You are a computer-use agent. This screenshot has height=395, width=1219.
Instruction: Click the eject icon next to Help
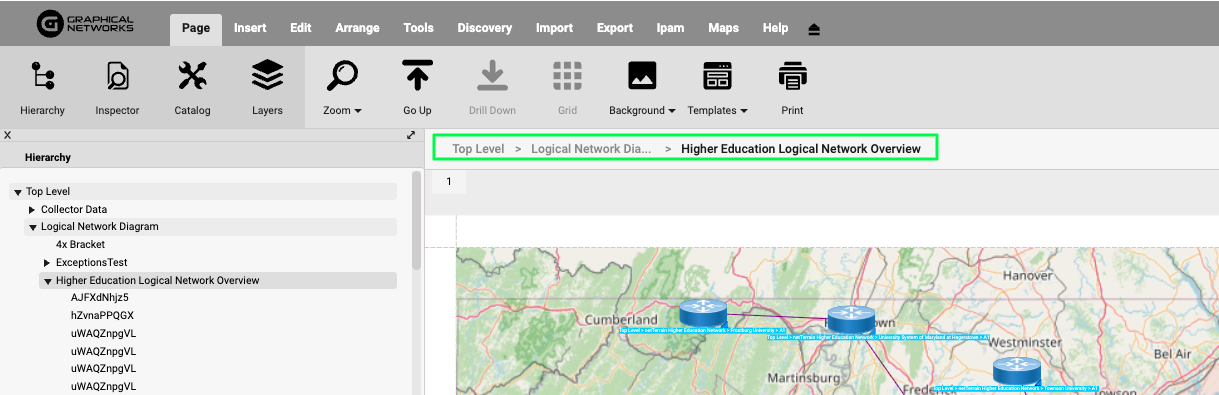[x=814, y=29]
